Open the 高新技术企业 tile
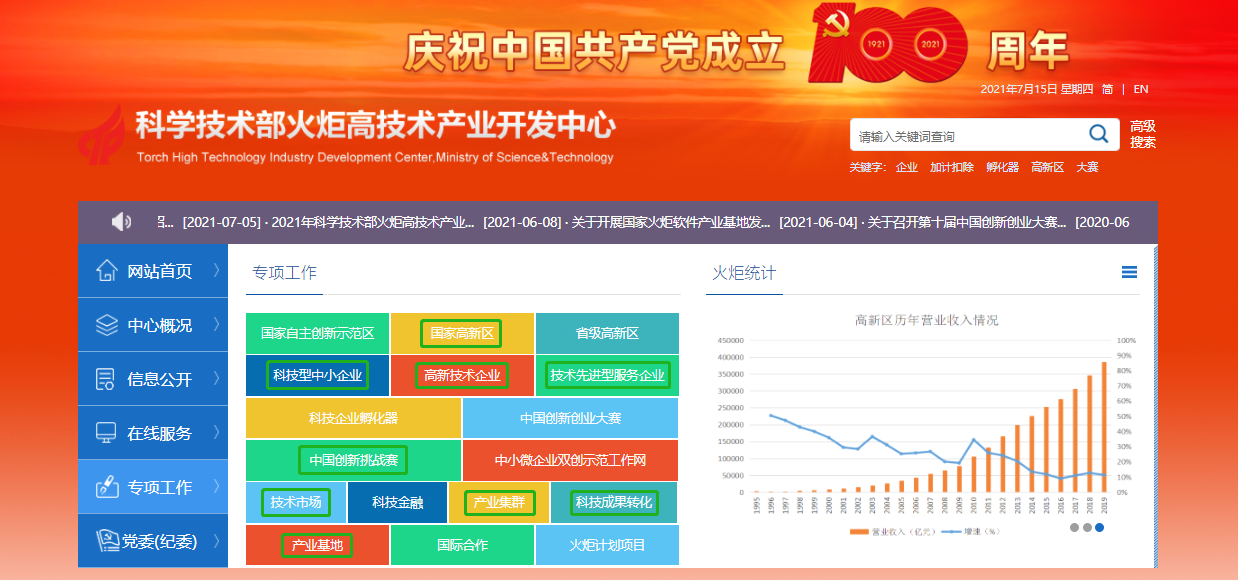The width and height of the screenshot is (1238, 580). 461,376
